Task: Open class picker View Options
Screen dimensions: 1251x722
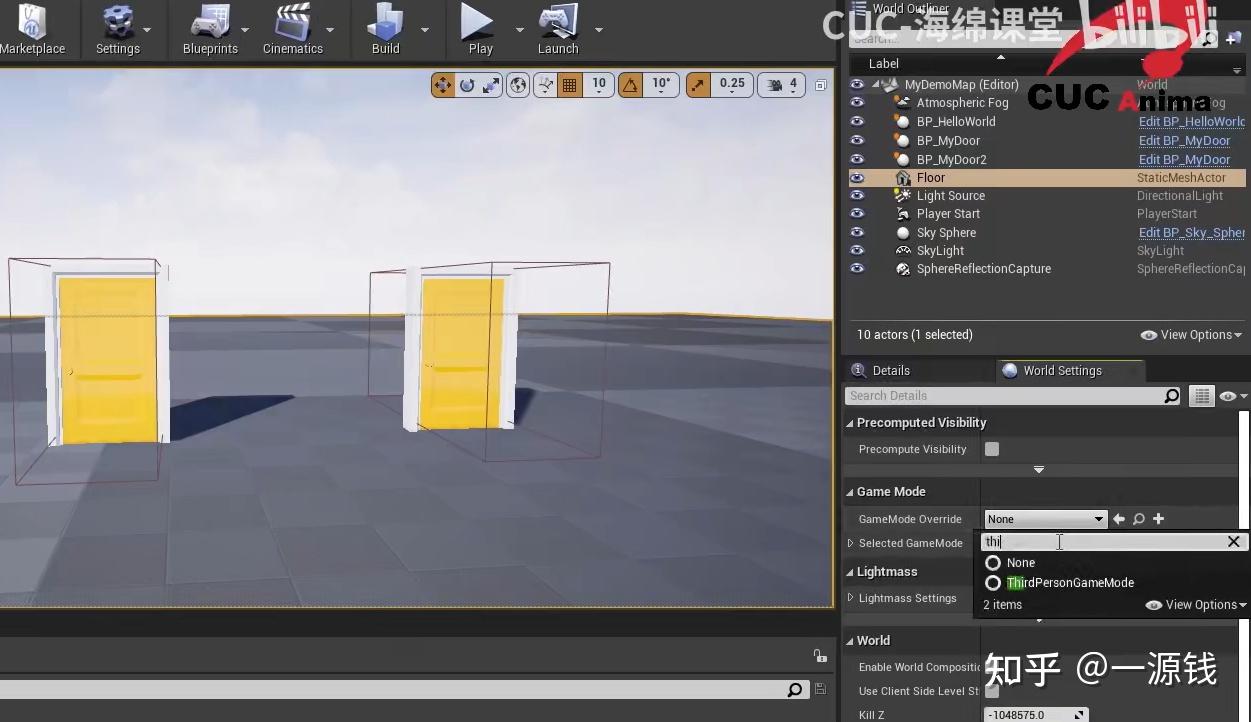Action: click(1197, 605)
